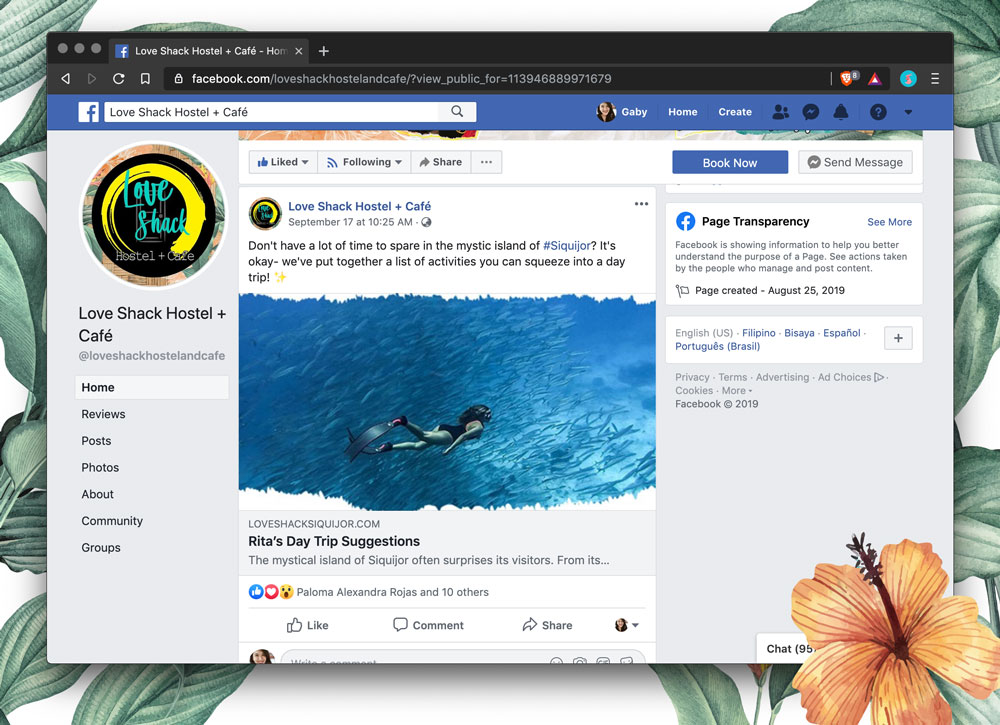This screenshot has height=725, width=1000.
Task: Like the post
Action: pos(307,626)
